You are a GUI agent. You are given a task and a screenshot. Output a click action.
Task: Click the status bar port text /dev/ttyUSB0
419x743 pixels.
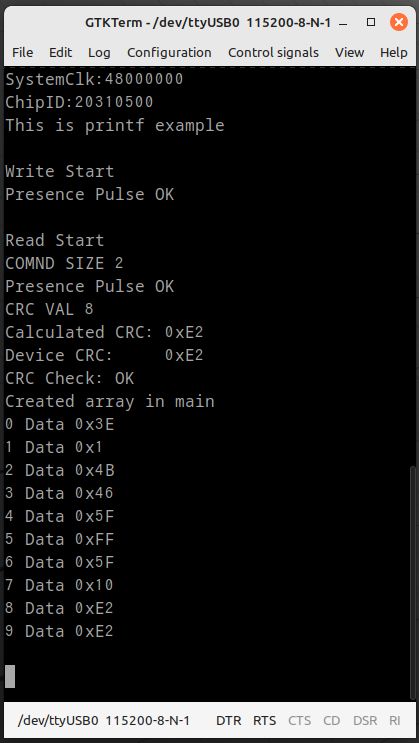(x=58, y=721)
